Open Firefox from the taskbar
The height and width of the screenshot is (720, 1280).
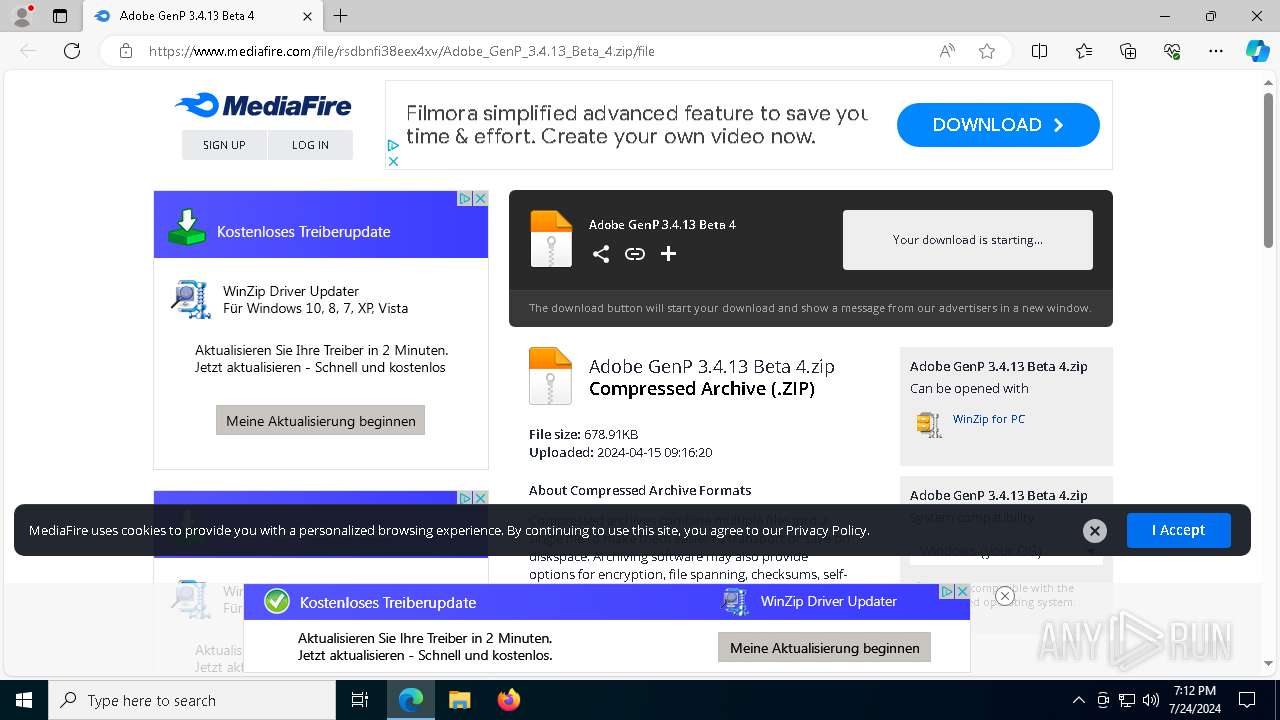(509, 700)
